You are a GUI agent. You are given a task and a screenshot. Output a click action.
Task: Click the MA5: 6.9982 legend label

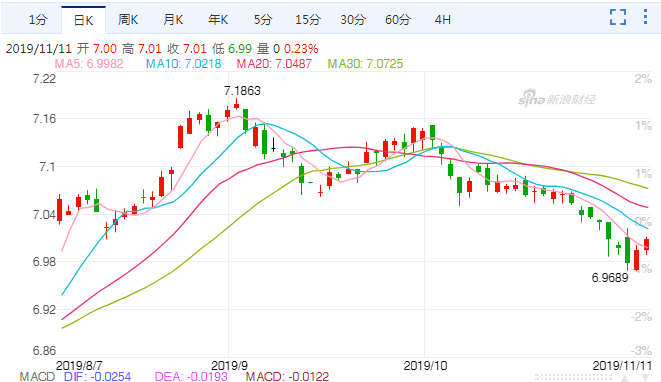pyautogui.click(x=89, y=64)
